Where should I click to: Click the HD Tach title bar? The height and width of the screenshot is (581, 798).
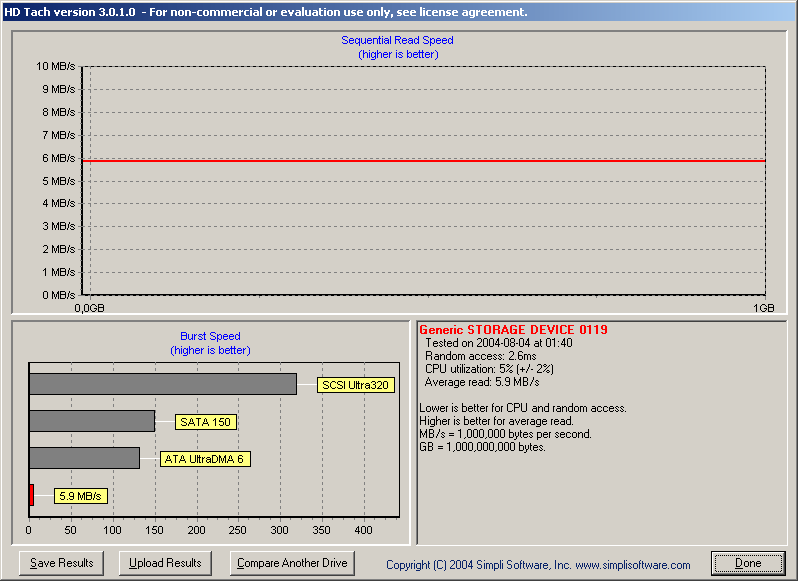click(x=399, y=12)
